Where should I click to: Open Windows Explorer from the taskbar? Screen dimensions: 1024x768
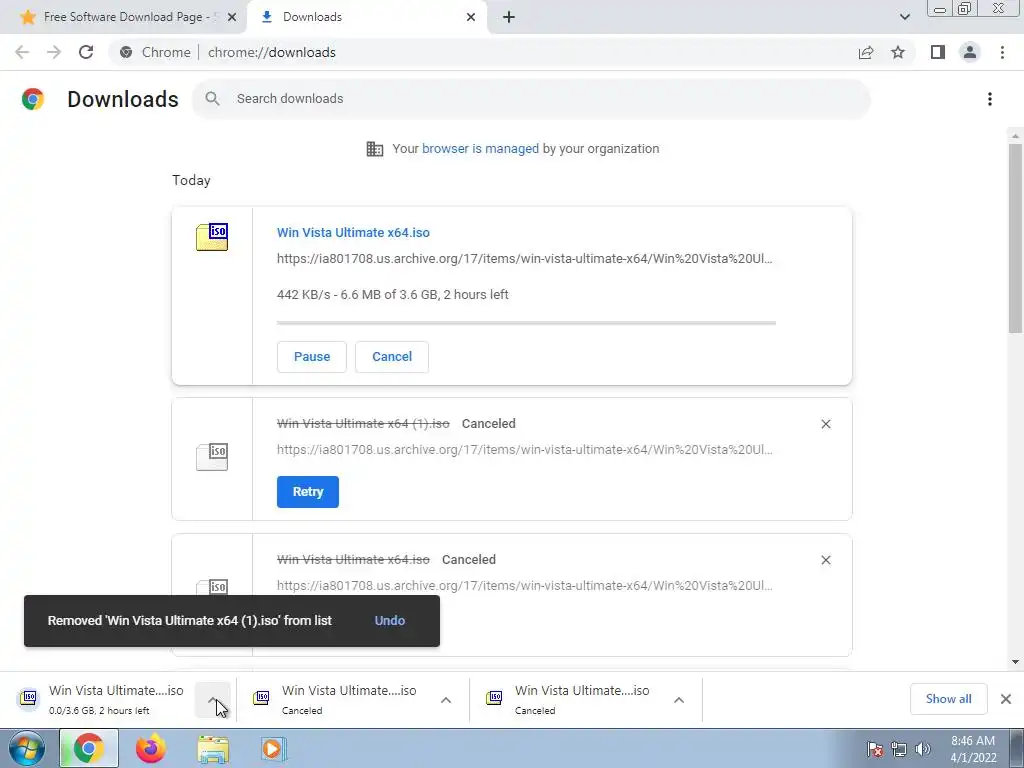pos(213,748)
